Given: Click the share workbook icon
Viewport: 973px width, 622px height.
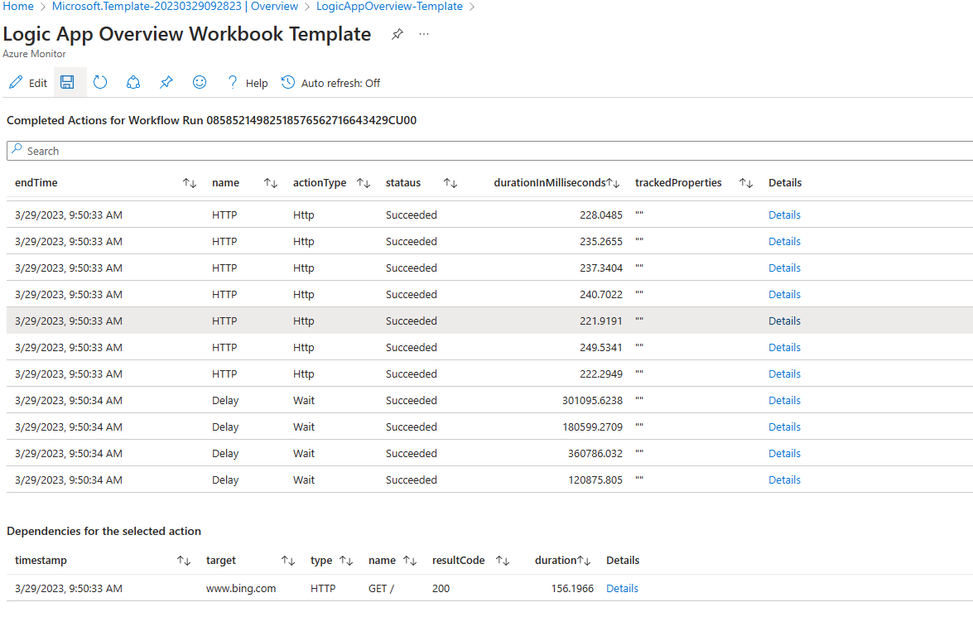Looking at the screenshot, I should pos(133,82).
